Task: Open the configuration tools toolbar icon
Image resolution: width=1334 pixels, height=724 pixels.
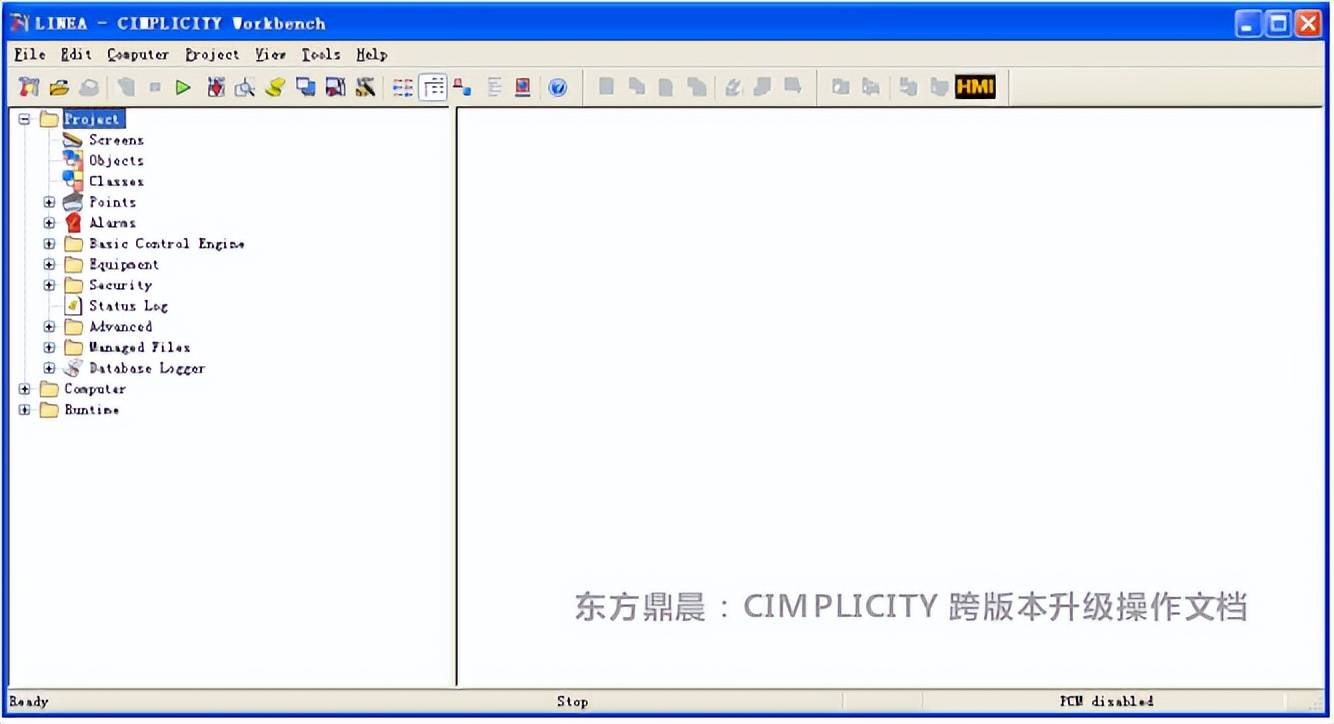Action: click(x=364, y=87)
